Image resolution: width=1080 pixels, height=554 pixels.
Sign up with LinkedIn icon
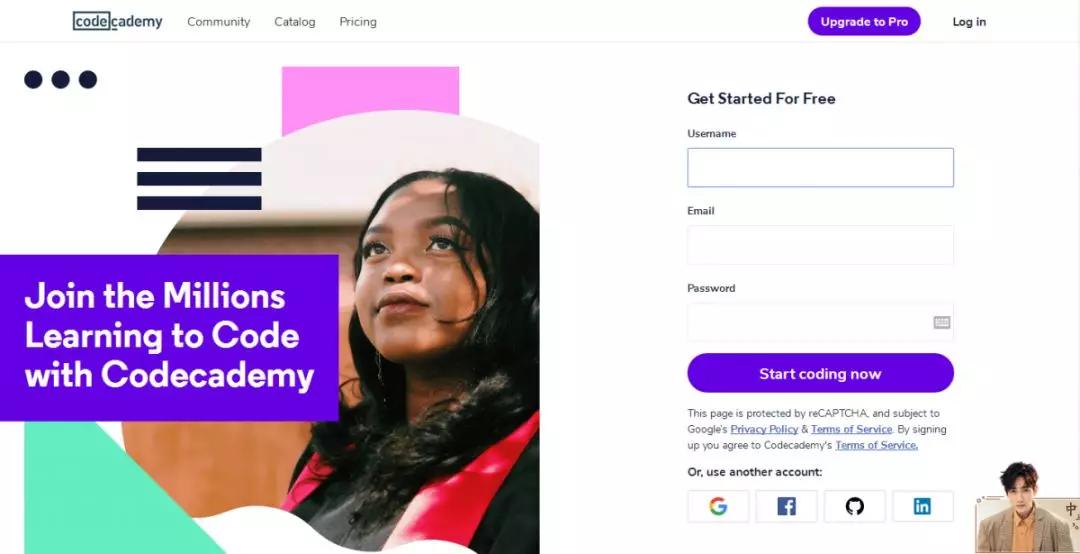pos(922,506)
